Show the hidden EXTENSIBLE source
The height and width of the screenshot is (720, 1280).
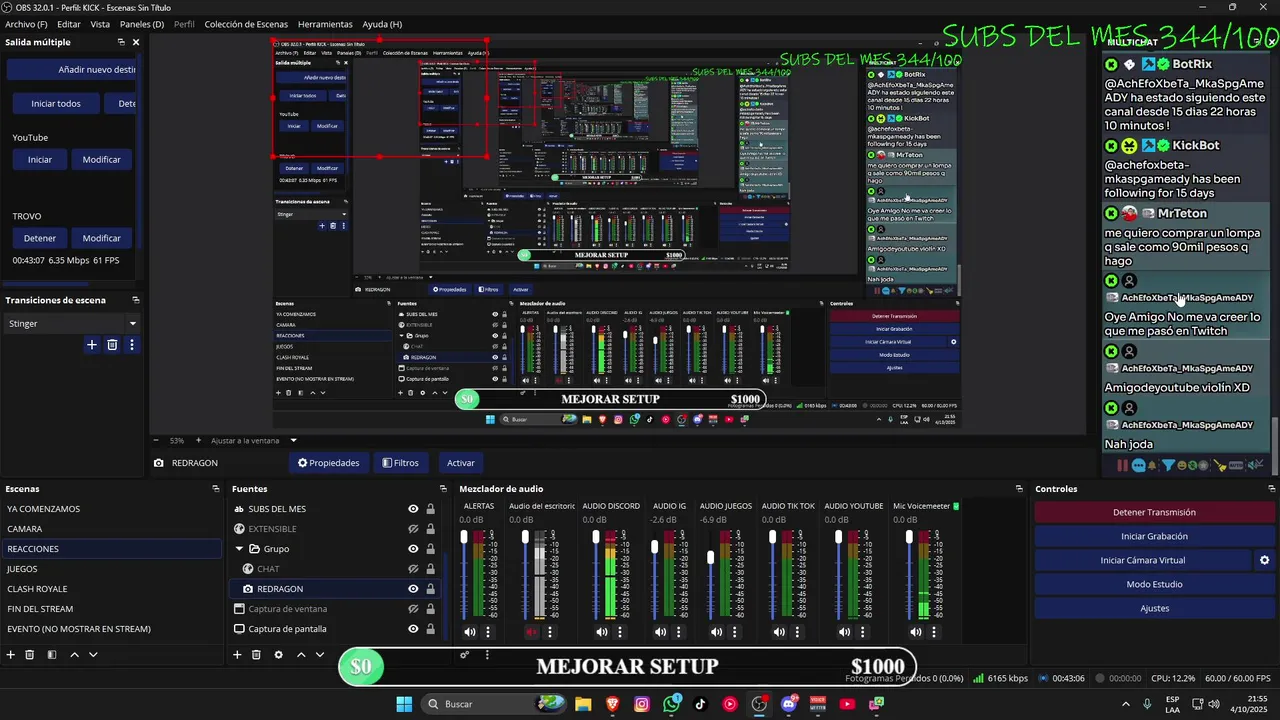coord(413,529)
